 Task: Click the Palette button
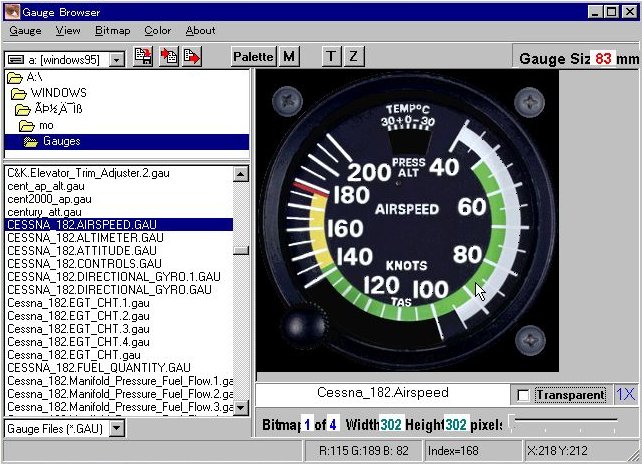(x=253, y=56)
